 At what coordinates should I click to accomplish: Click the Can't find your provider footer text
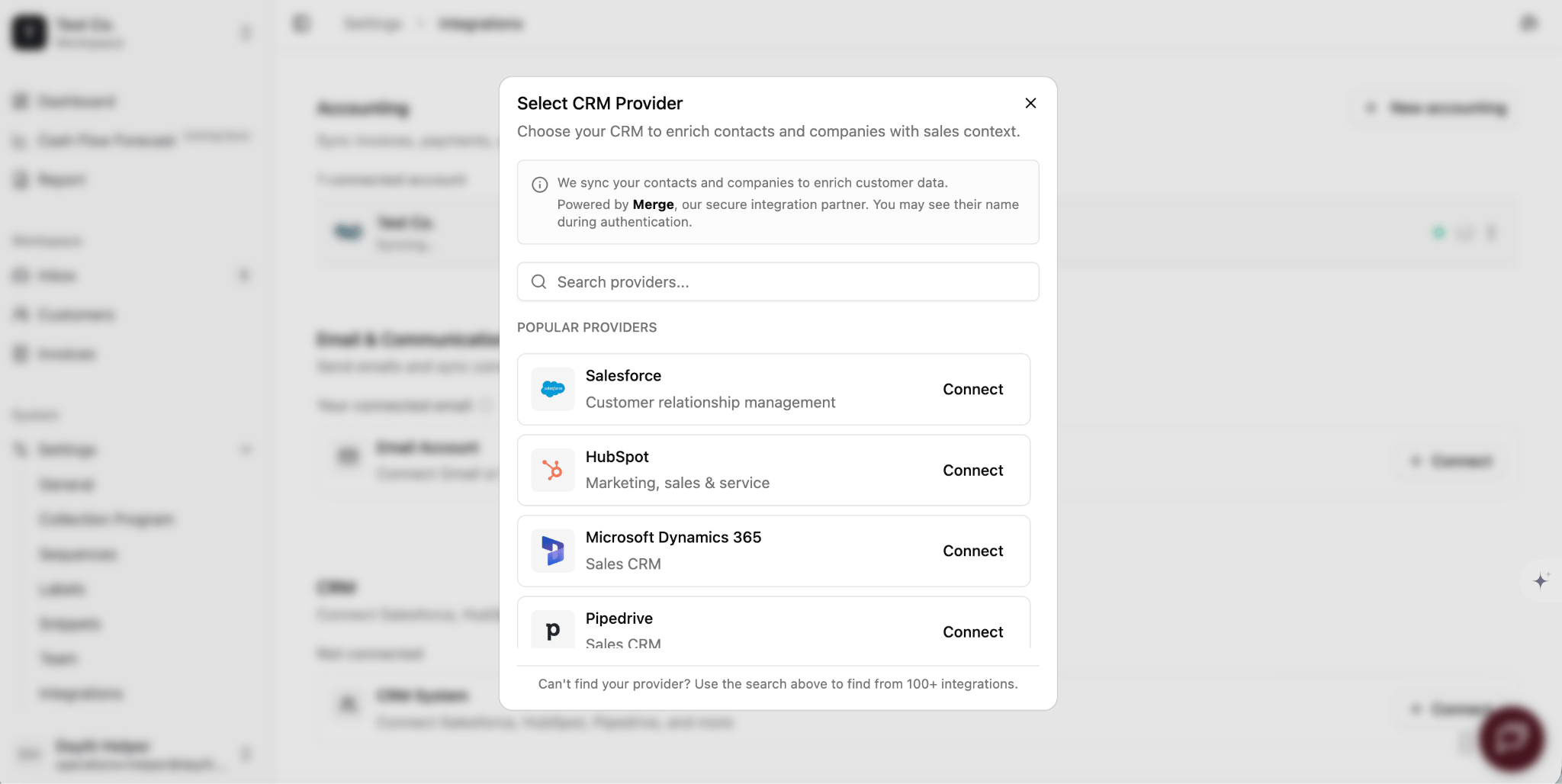(x=778, y=684)
